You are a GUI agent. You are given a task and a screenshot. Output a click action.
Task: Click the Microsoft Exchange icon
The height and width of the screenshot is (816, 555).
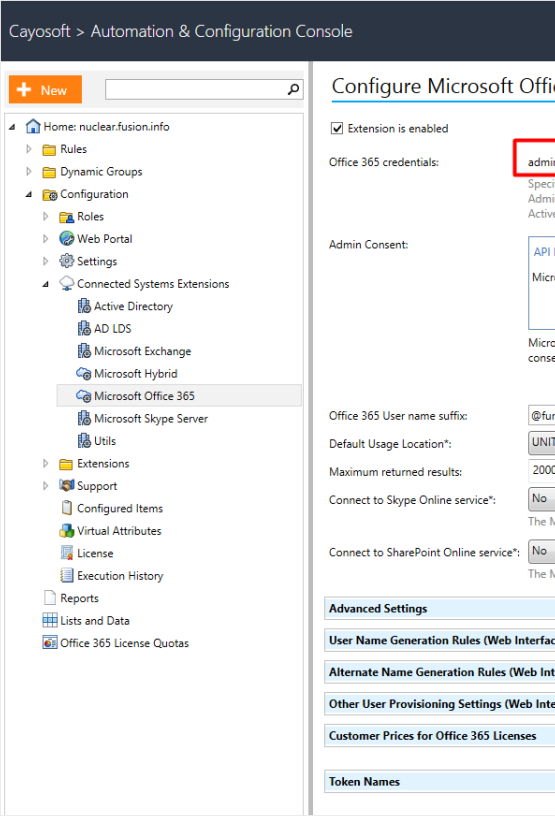[x=84, y=351]
